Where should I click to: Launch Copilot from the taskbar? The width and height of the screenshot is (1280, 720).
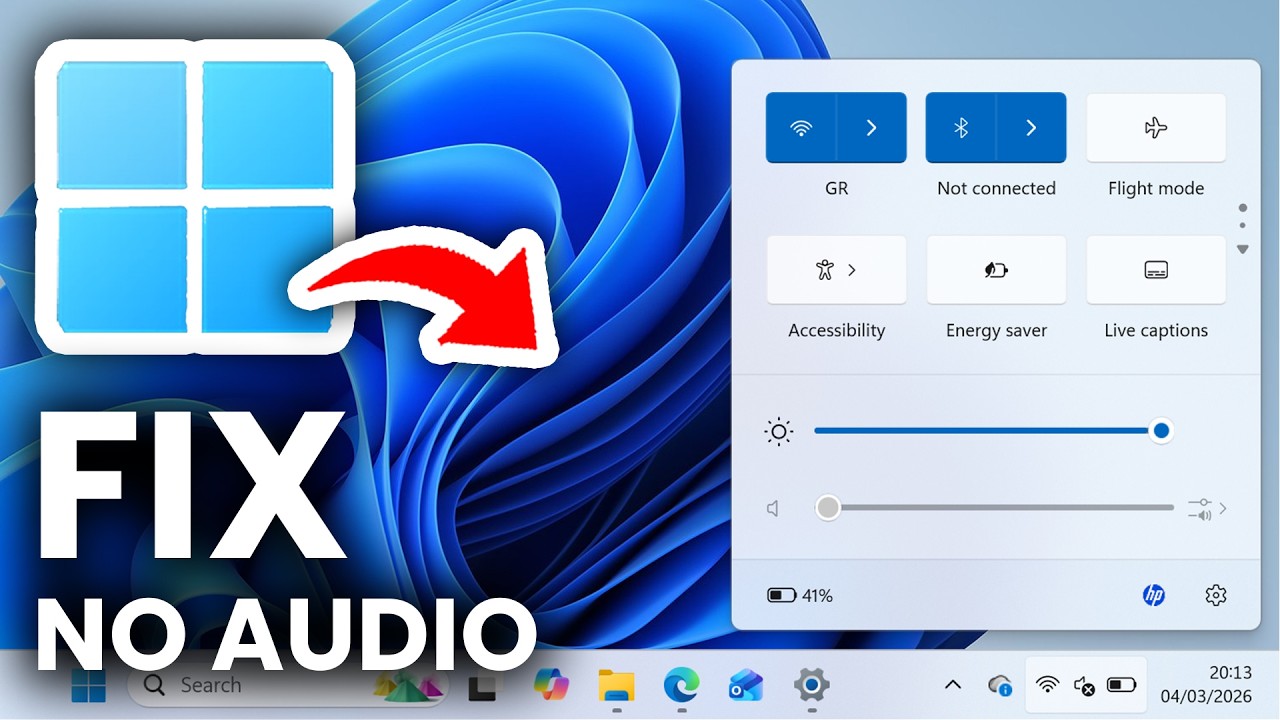(x=551, y=685)
